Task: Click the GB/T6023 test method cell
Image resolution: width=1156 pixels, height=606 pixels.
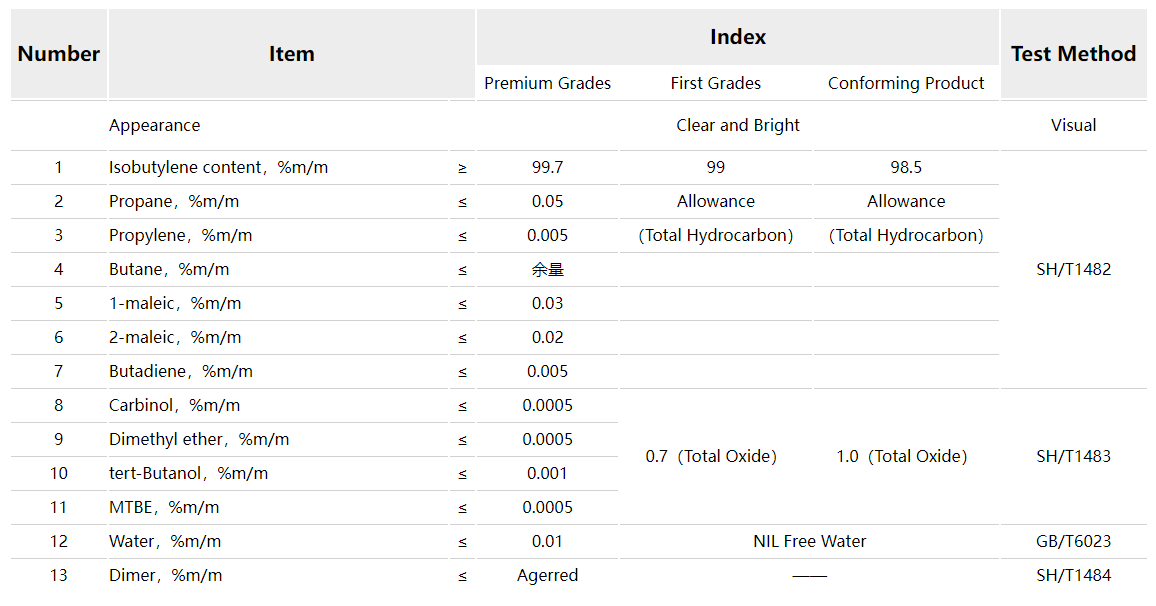Action: [1073, 541]
